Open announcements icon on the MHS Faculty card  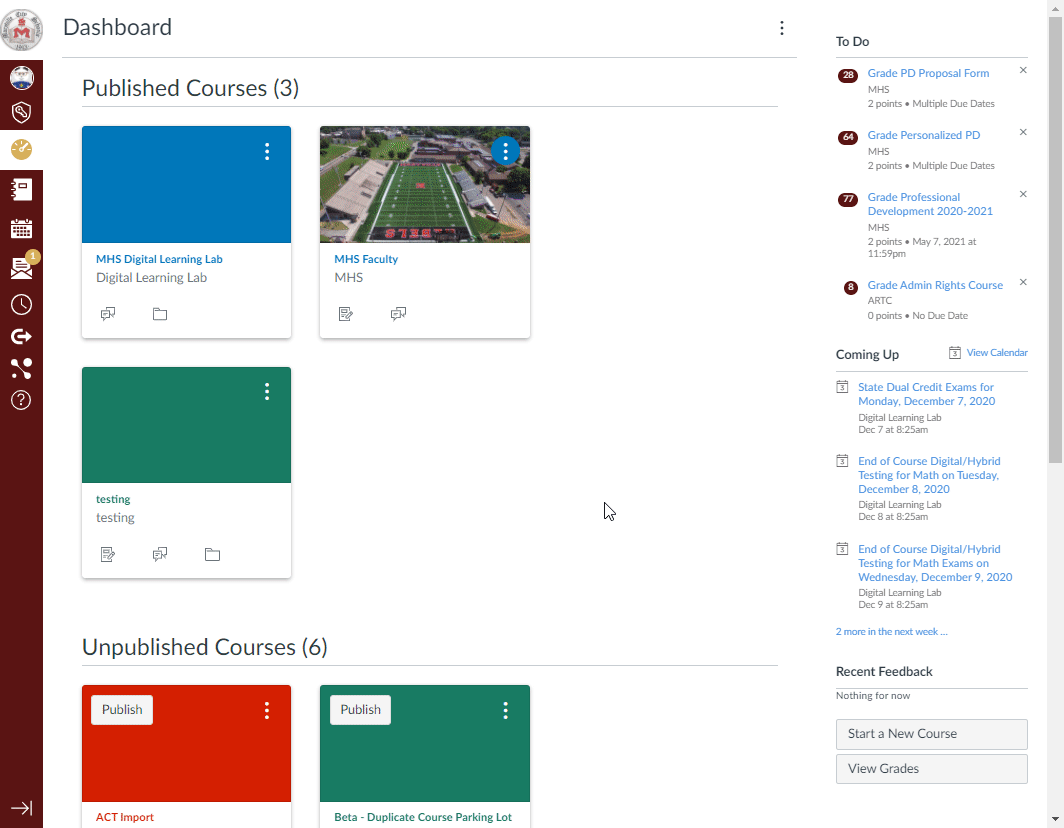345,313
